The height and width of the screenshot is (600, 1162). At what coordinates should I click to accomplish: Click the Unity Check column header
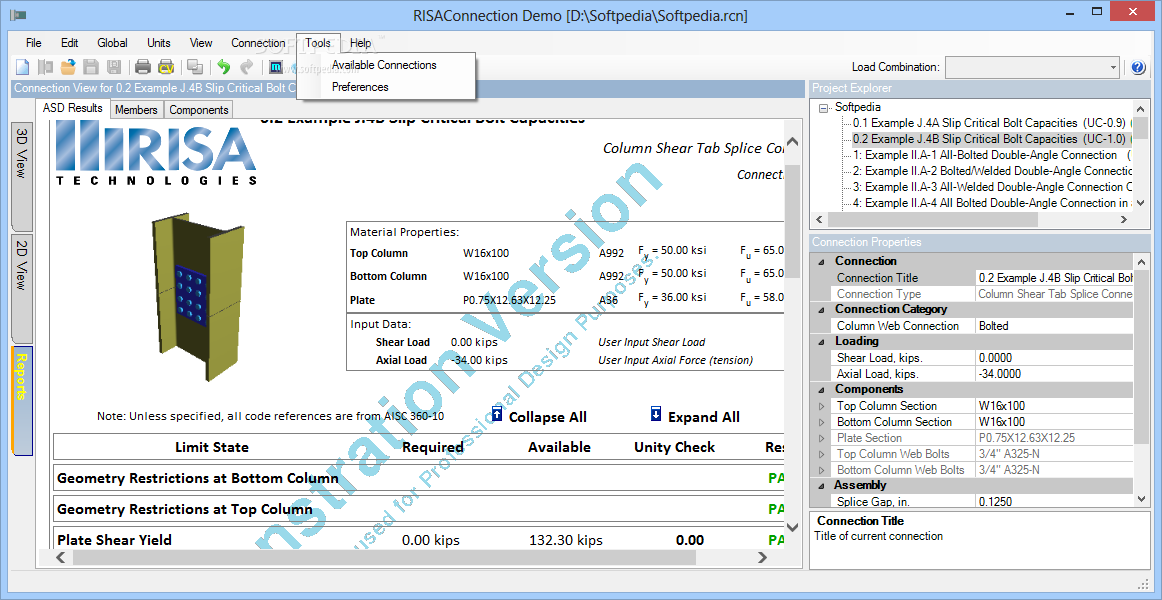pyautogui.click(x=674, y=447)
